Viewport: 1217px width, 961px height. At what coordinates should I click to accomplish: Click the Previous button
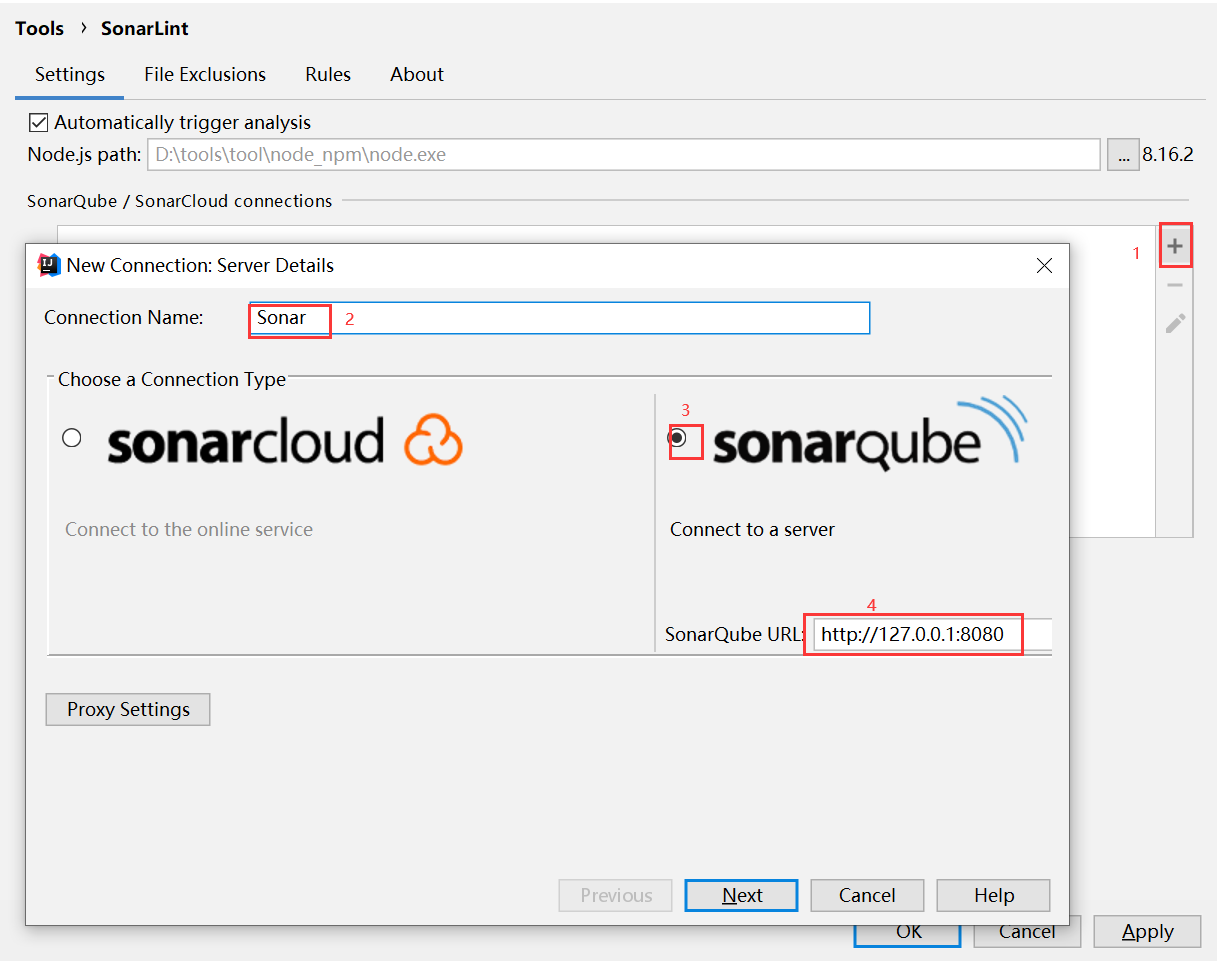tap(615, 896)
